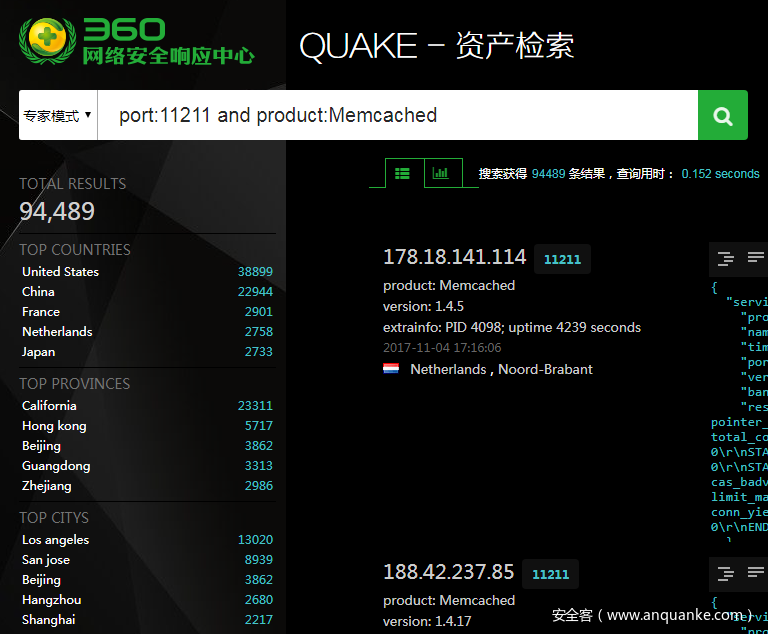The image size is (768, 634).
Task: Click the 'TOP PROVINCES' section heading
Action: click(x=74, y=384)
